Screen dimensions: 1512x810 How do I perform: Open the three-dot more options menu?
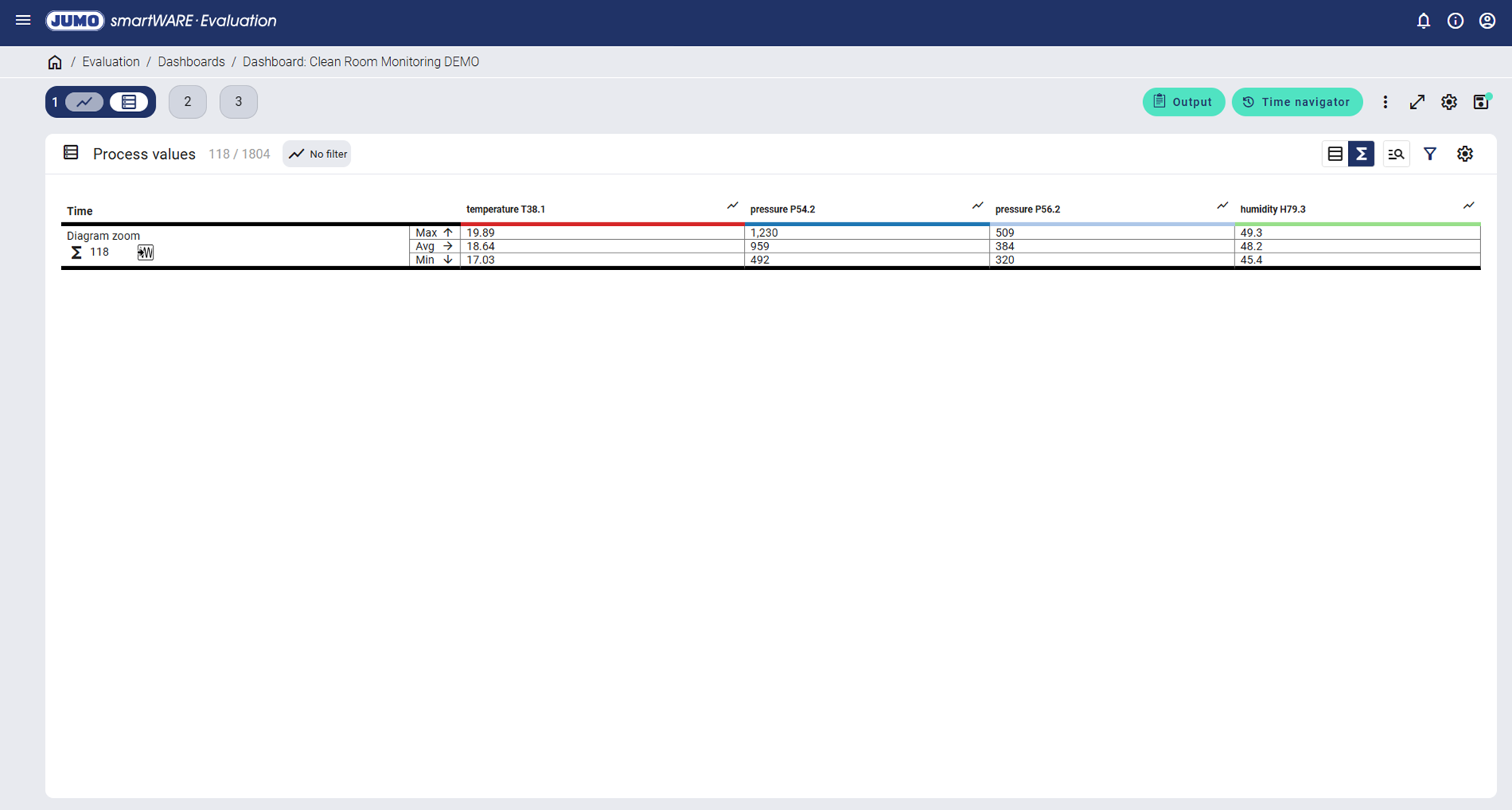point(1385,102)
